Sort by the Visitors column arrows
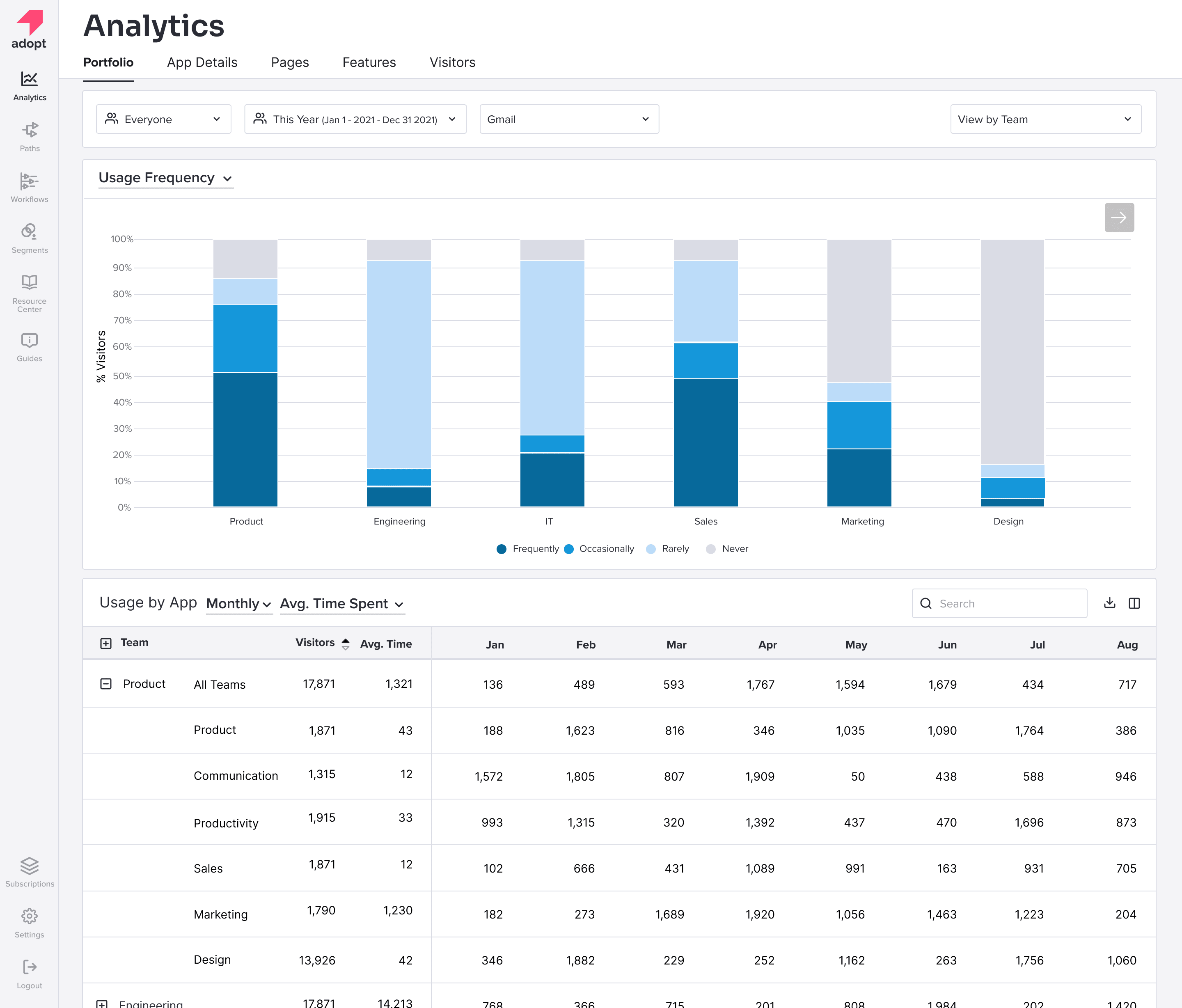Image resolution: width=1182 pixels, height=1008 pixels. (345, 644)
